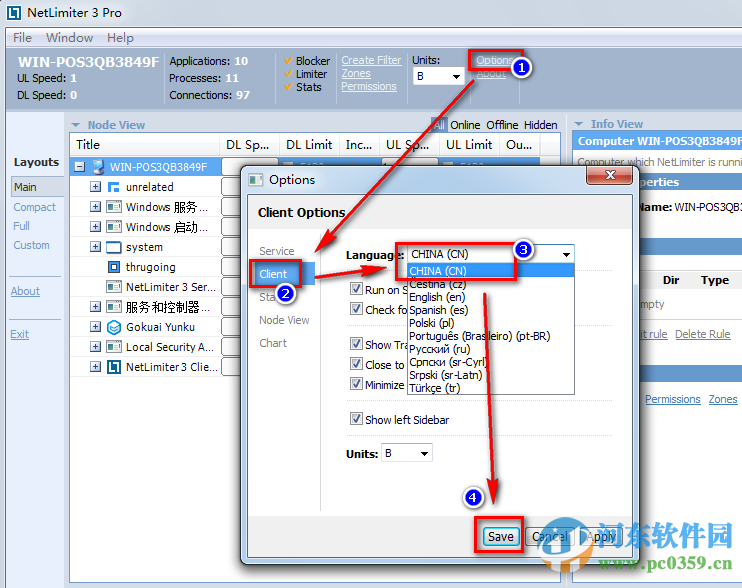Click the system process icon
This screenshot has width=742, height=588.
[114, 247]
